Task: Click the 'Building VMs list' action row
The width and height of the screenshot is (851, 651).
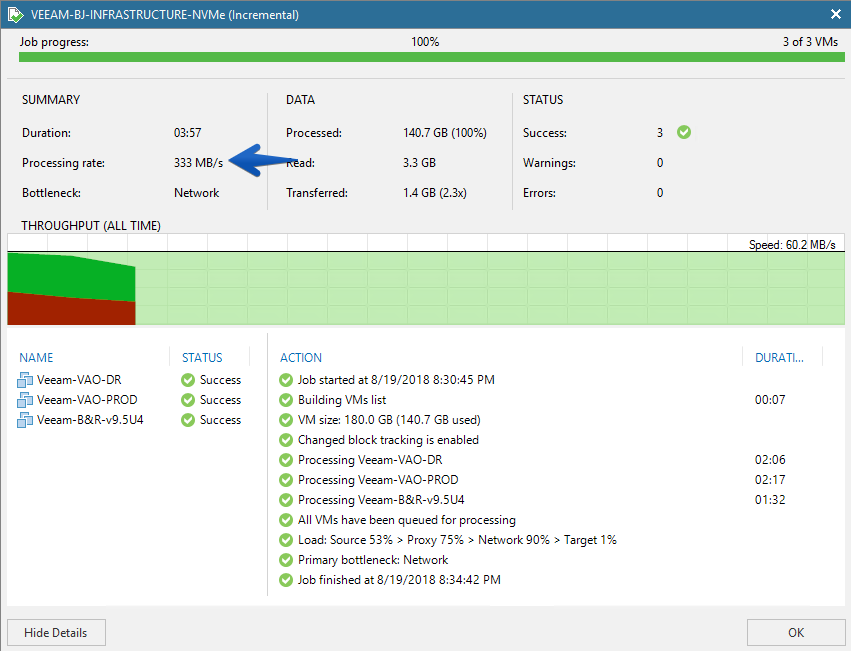Action: [342, 400]
